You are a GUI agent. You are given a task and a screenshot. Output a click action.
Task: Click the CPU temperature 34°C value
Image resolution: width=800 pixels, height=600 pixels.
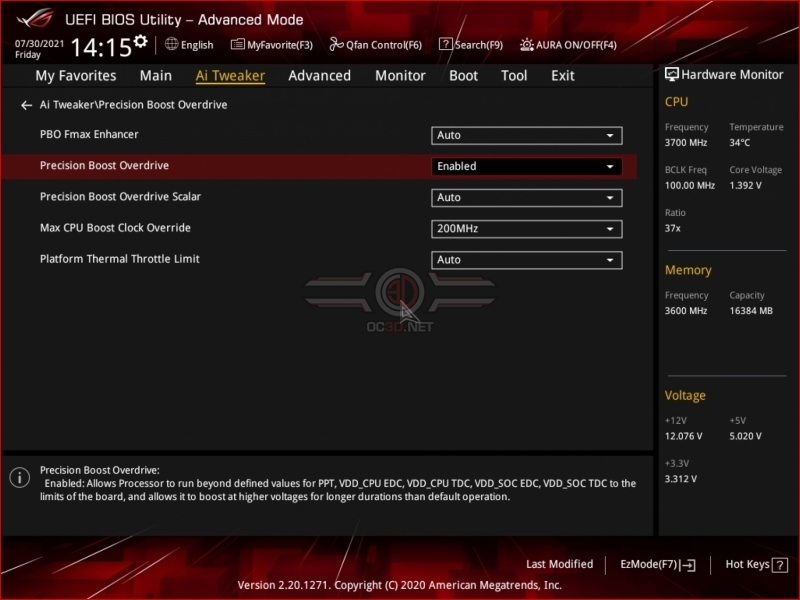point(739,142)
